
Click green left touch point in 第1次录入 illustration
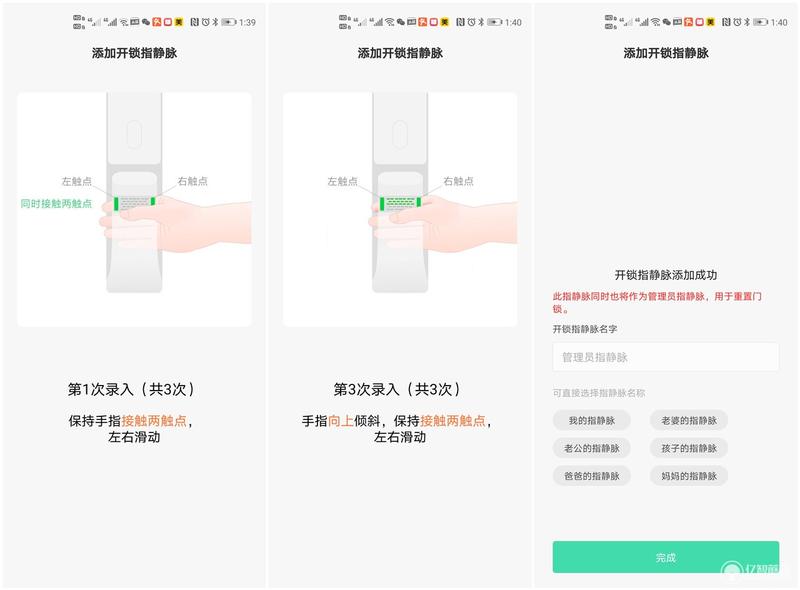click(x=116, y=204)
